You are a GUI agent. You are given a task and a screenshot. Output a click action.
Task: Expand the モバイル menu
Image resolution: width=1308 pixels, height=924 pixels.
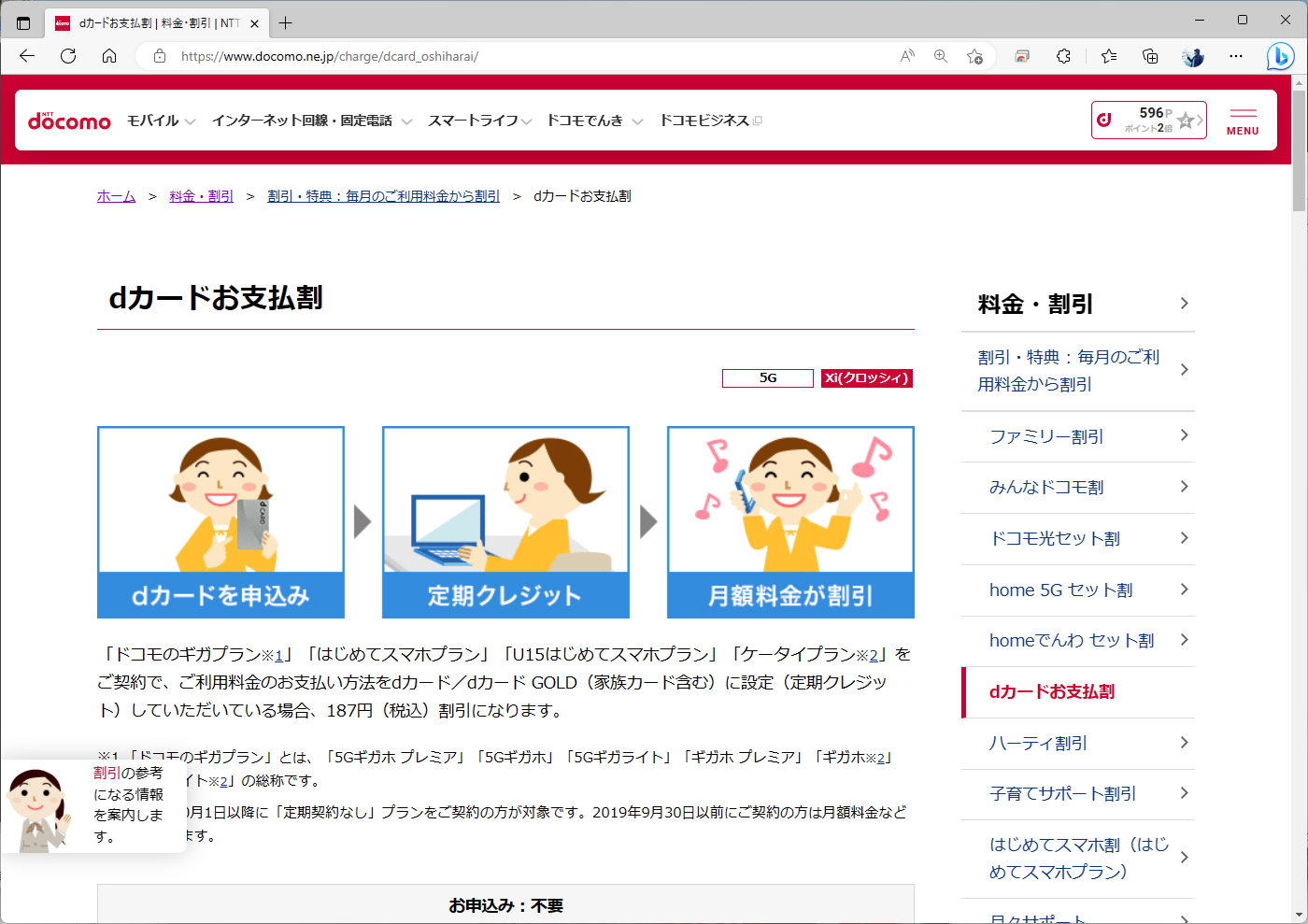pyautogui.click(x=161, y=121)
